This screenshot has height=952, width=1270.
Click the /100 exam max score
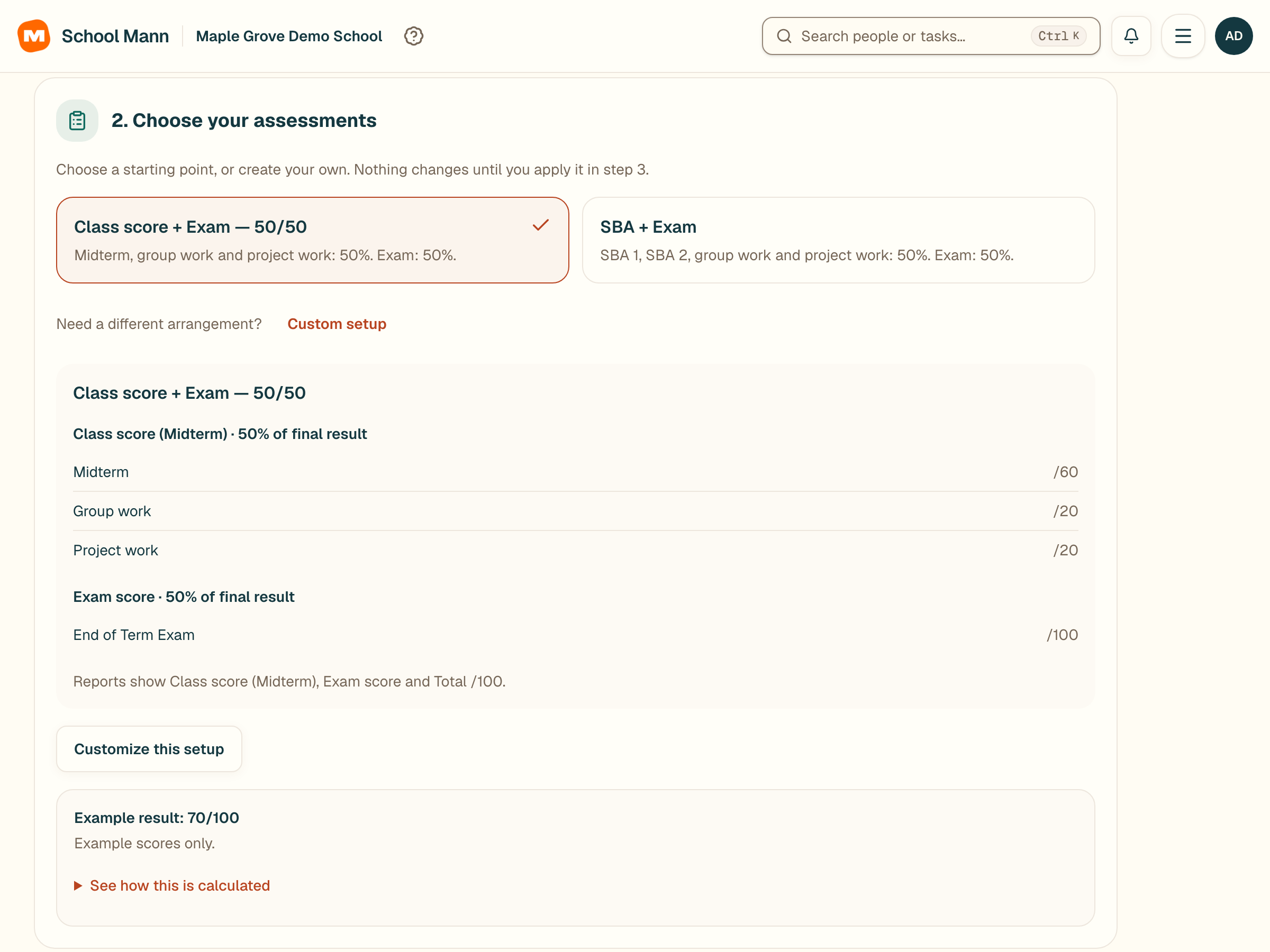1062,635
